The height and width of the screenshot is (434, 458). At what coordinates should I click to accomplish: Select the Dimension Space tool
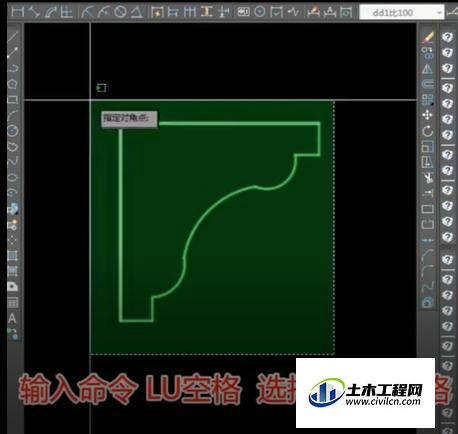[207, 12]
